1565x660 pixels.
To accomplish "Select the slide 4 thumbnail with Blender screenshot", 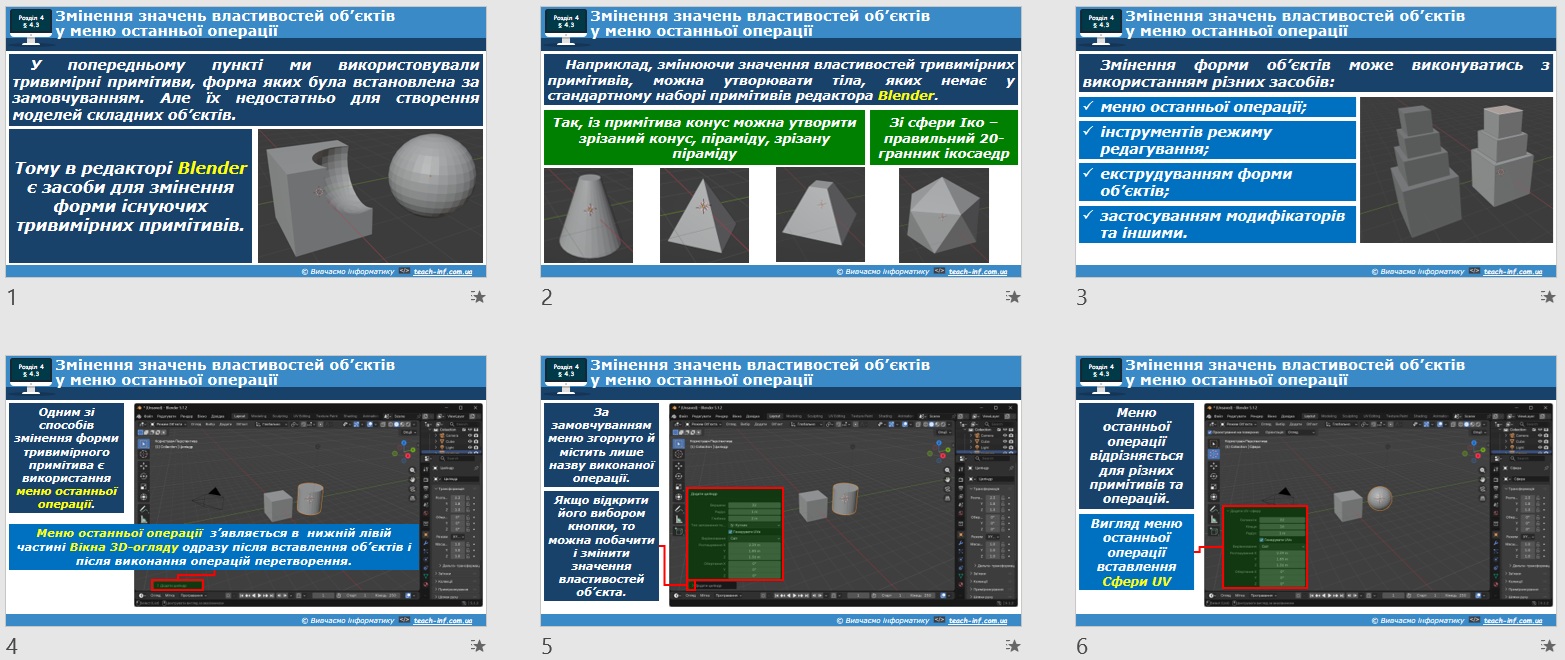I will click(246, 491).
